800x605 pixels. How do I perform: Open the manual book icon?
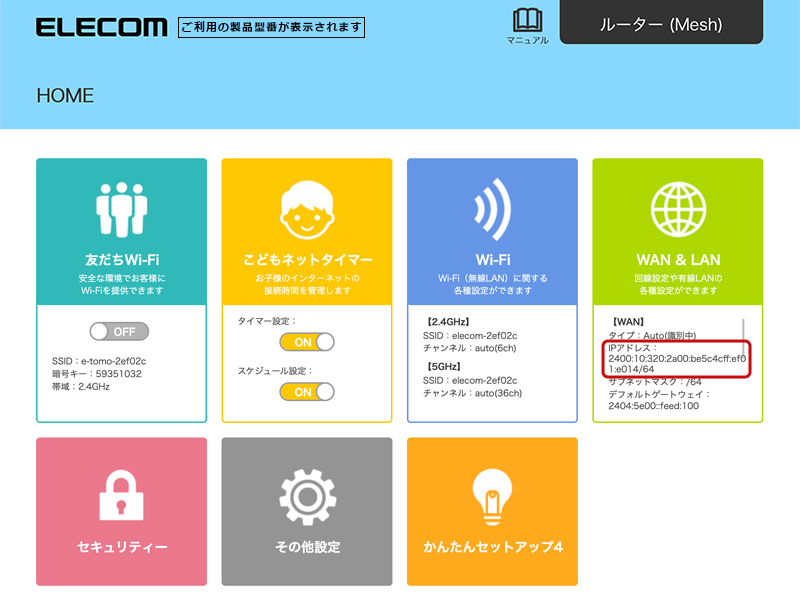point(527,20)
